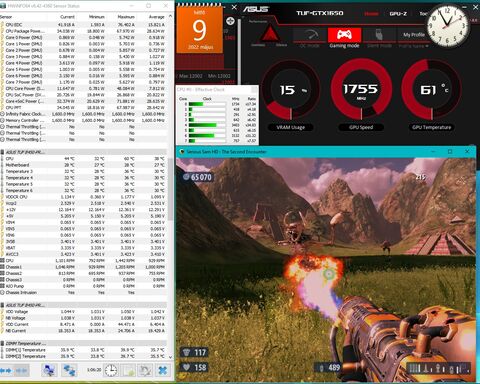This screenshot has height=384, width=480.
Task: Click armor icon showing 117
Action: 187,352
